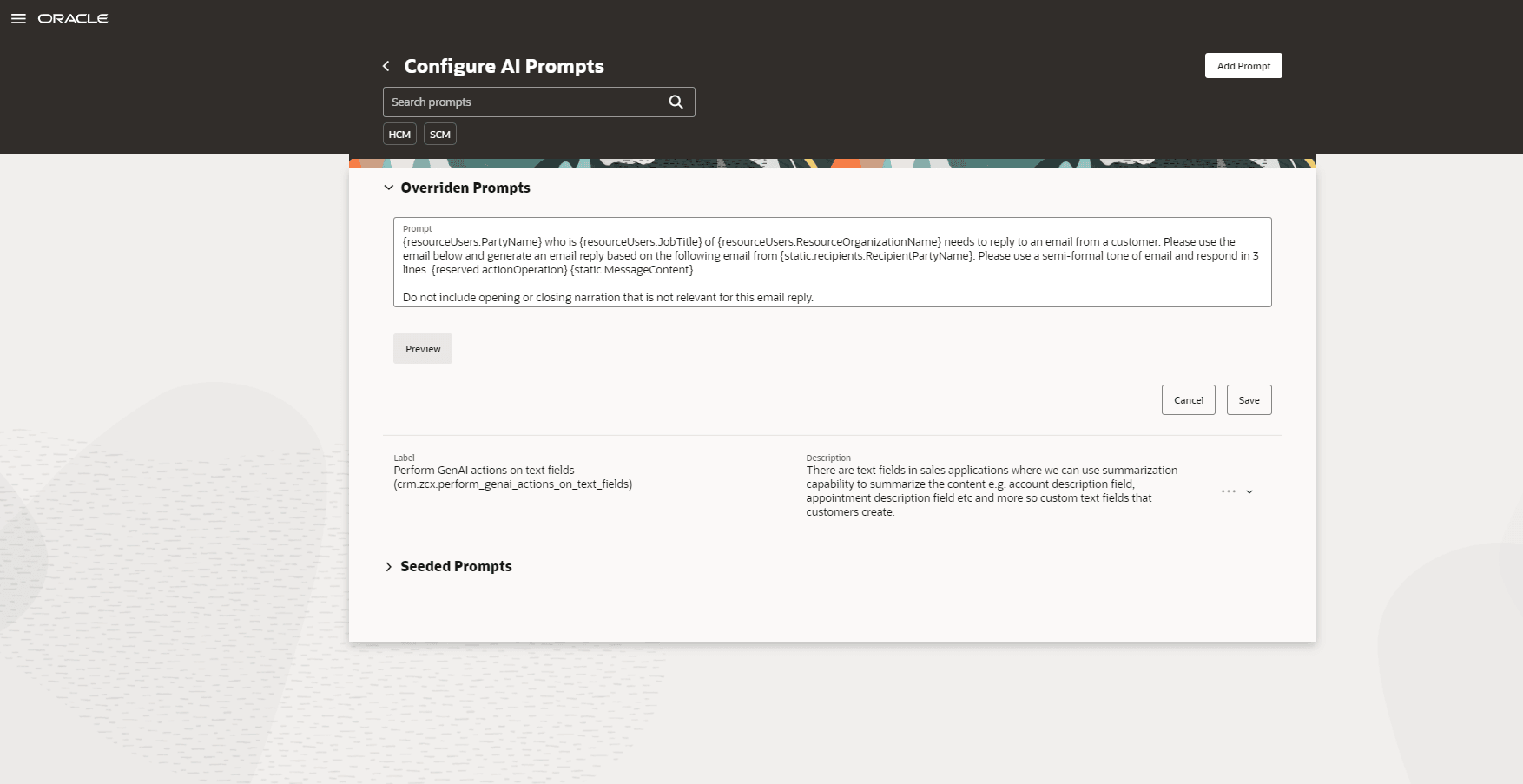Click inside the Search prompts field
Screen dimensions: 1523x784
click(x=521, y=102)
